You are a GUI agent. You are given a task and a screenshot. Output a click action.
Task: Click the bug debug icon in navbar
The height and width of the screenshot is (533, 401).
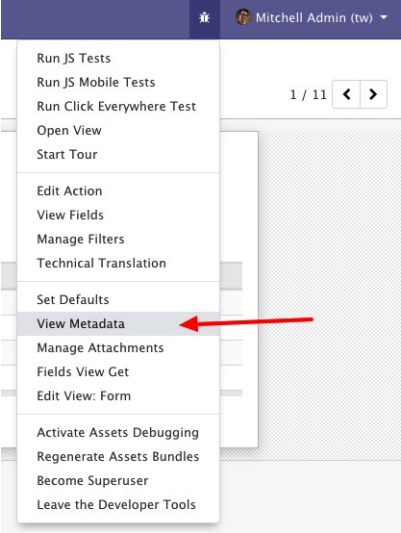click(x=204, y=17)
